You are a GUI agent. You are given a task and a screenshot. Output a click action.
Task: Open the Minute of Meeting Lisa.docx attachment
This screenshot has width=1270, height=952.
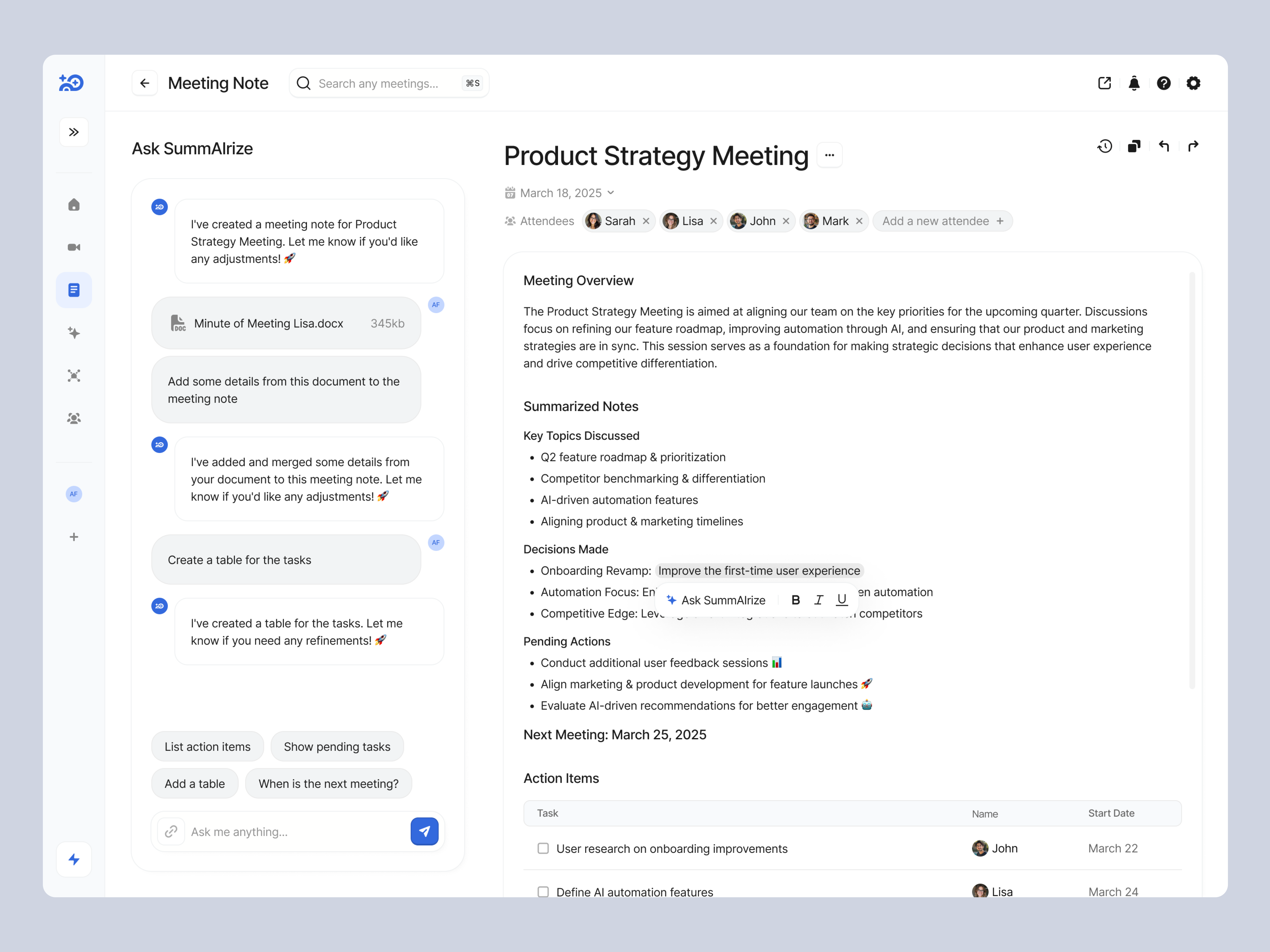286,323
